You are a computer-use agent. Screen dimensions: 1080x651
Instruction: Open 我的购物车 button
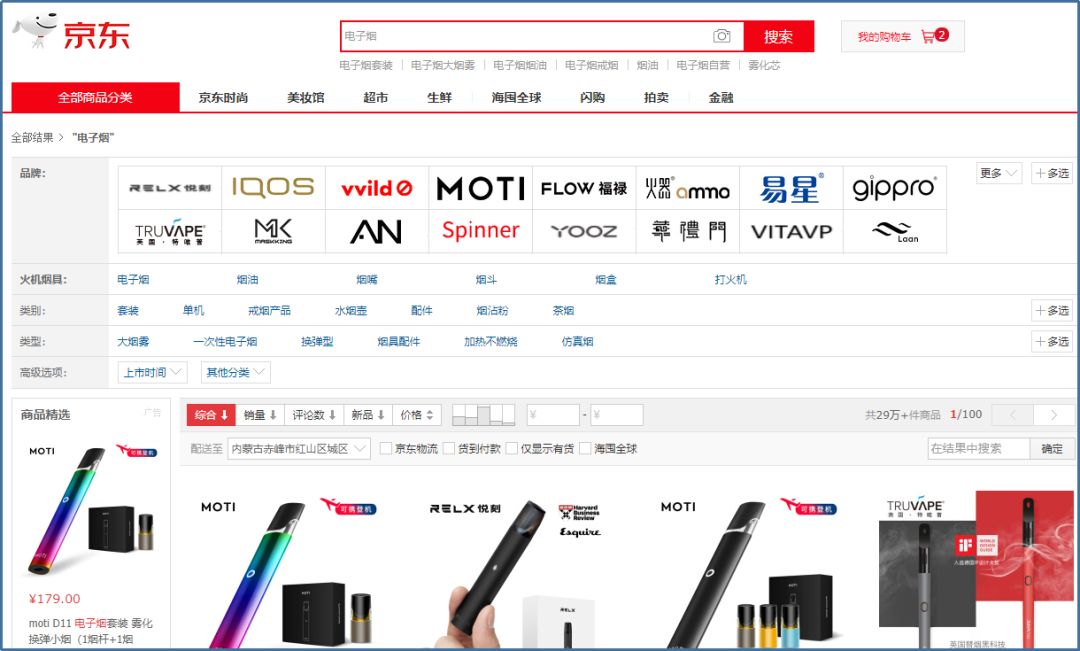(902, 37)
